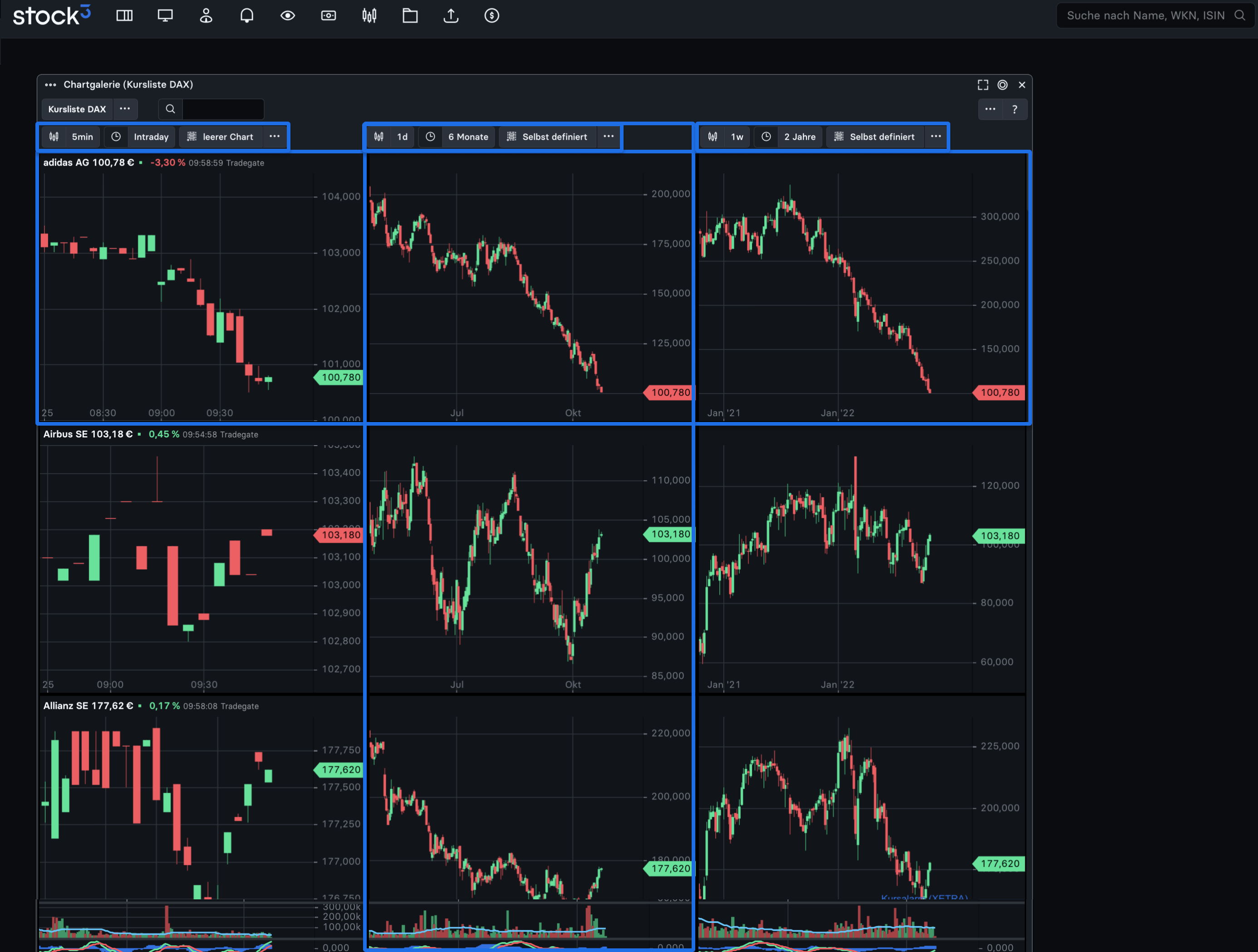1258x952 pixels.
Task: Click adidas intraday price tag 100,780
Action: tap(339, 378)
